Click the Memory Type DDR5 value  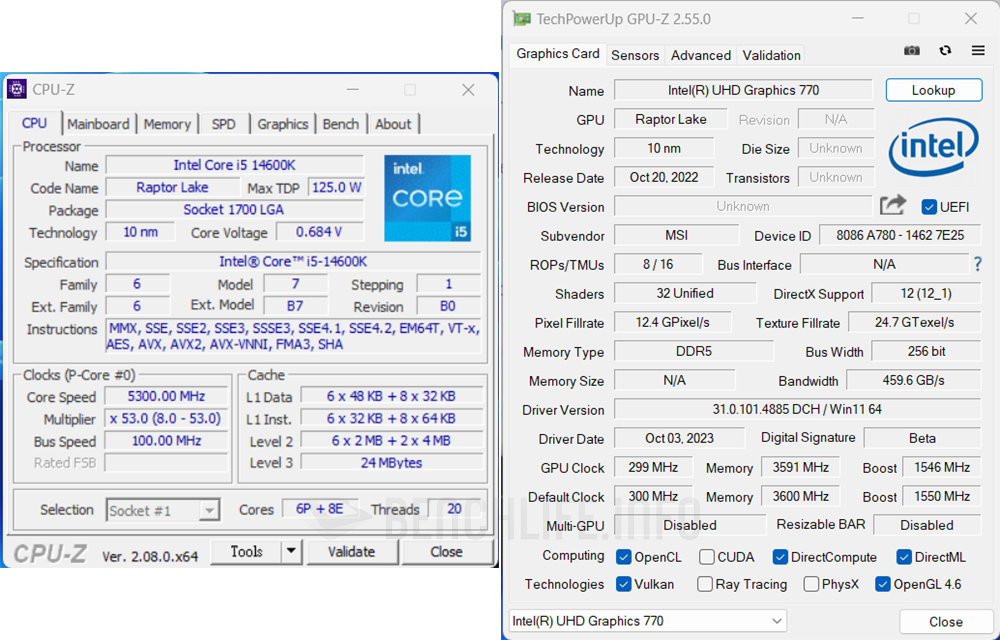pyautogui.click(x=694, y=351)
